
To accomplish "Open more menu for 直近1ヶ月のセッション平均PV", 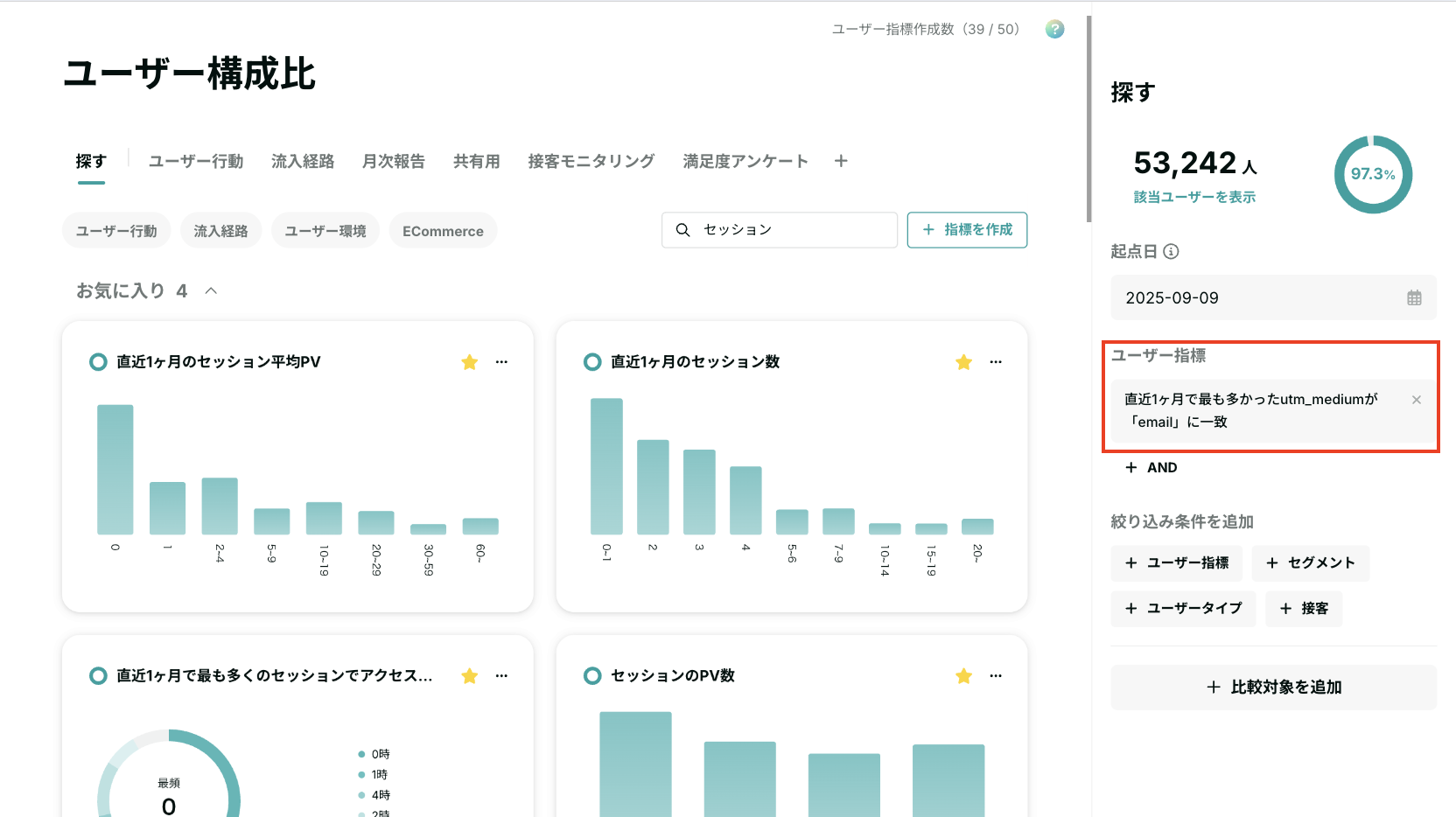I will (x=501, y=362).
